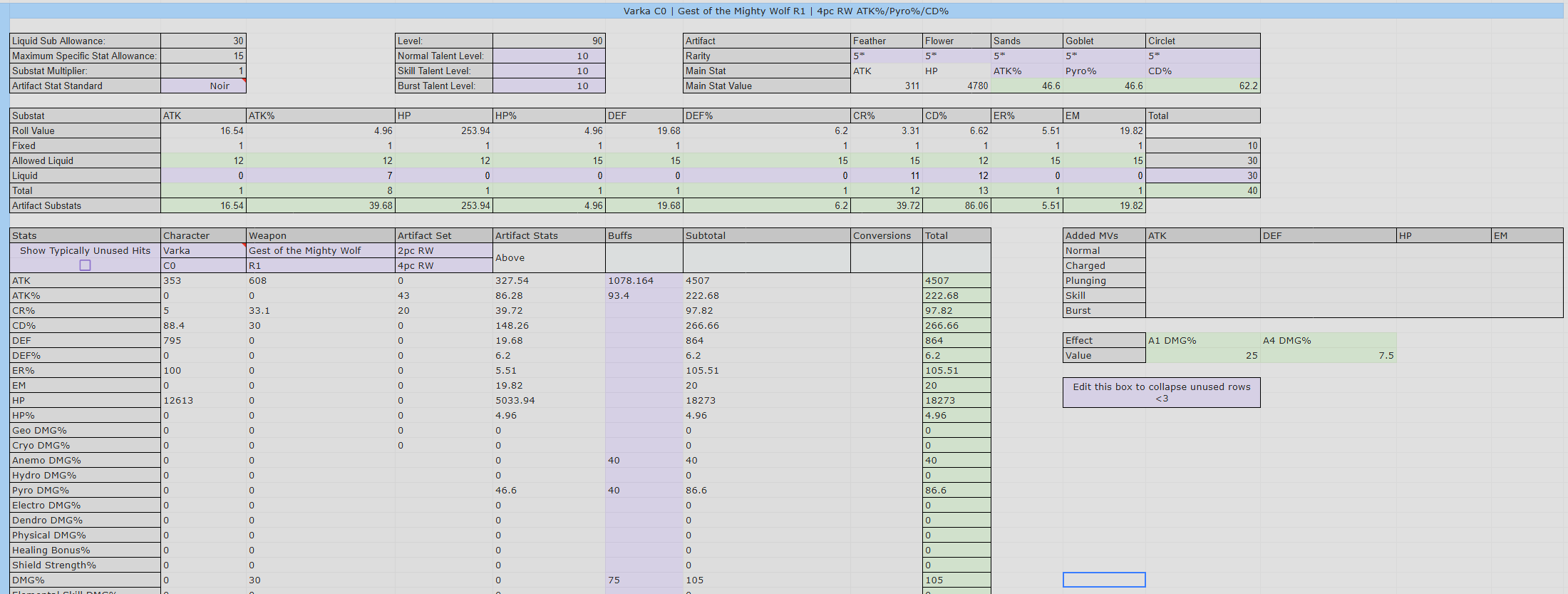Image resolution: width=1568 pixels, height=594 pixels.
Task: Edit the Skill Talent Level value
Action: coord(549,71)
